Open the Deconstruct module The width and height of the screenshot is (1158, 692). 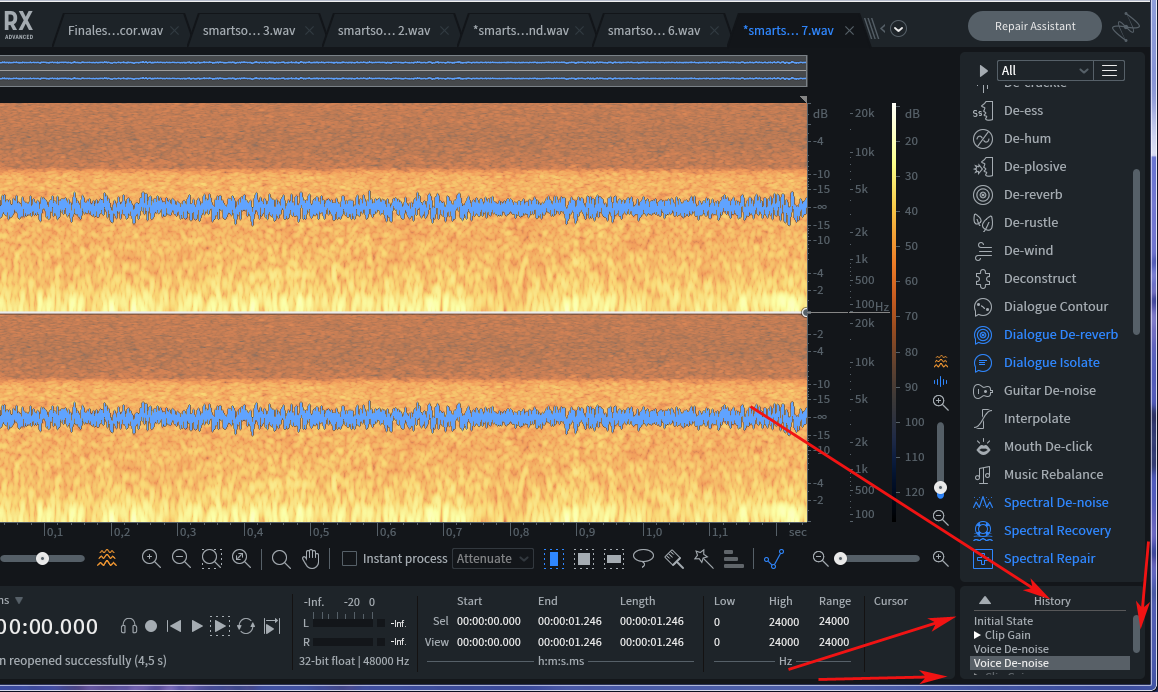(1039, 279)
